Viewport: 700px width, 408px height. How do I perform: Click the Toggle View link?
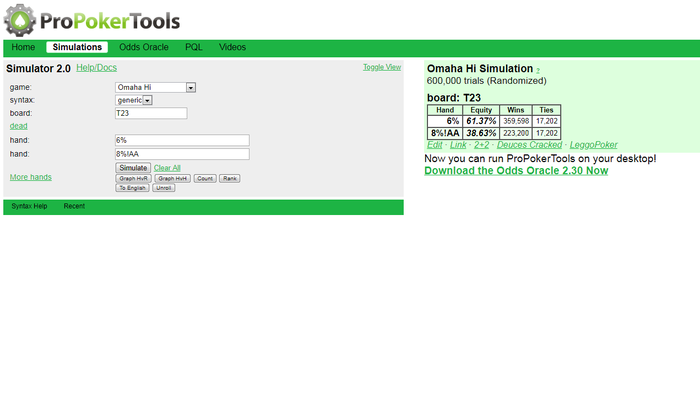click(x=382, y=67)
